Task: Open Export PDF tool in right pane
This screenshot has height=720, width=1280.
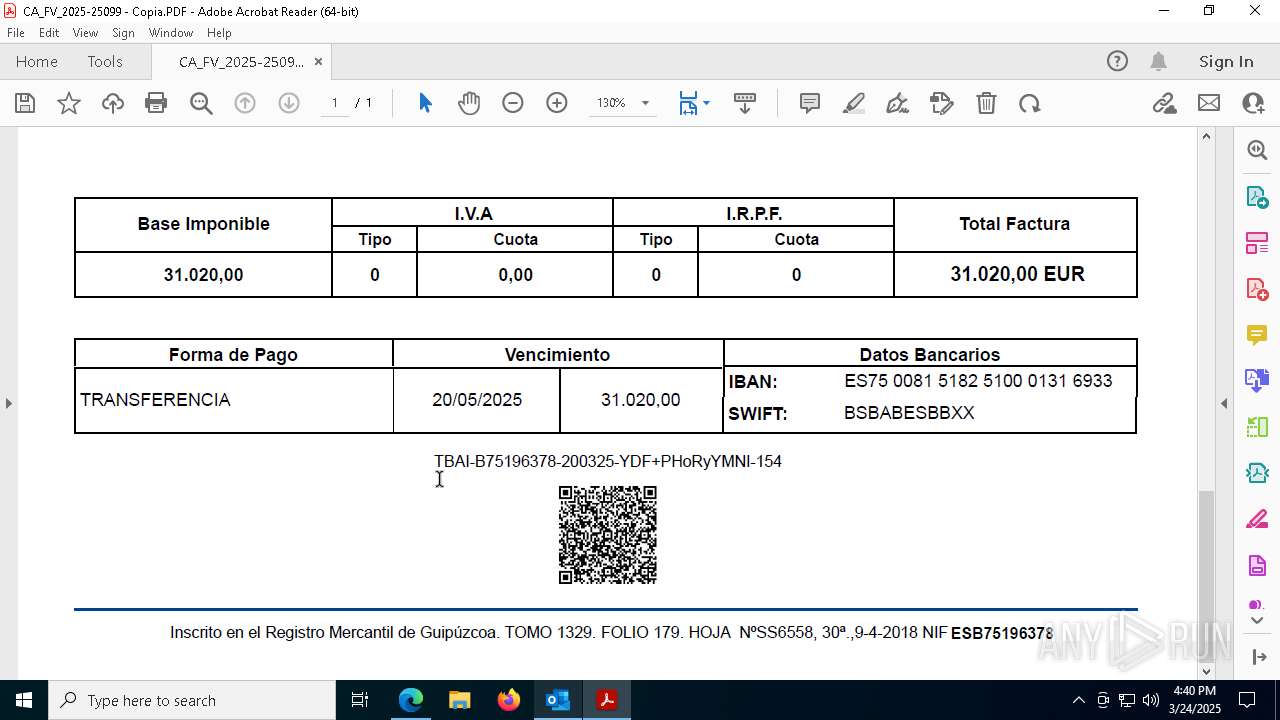Action: (x=1257, y=196)
